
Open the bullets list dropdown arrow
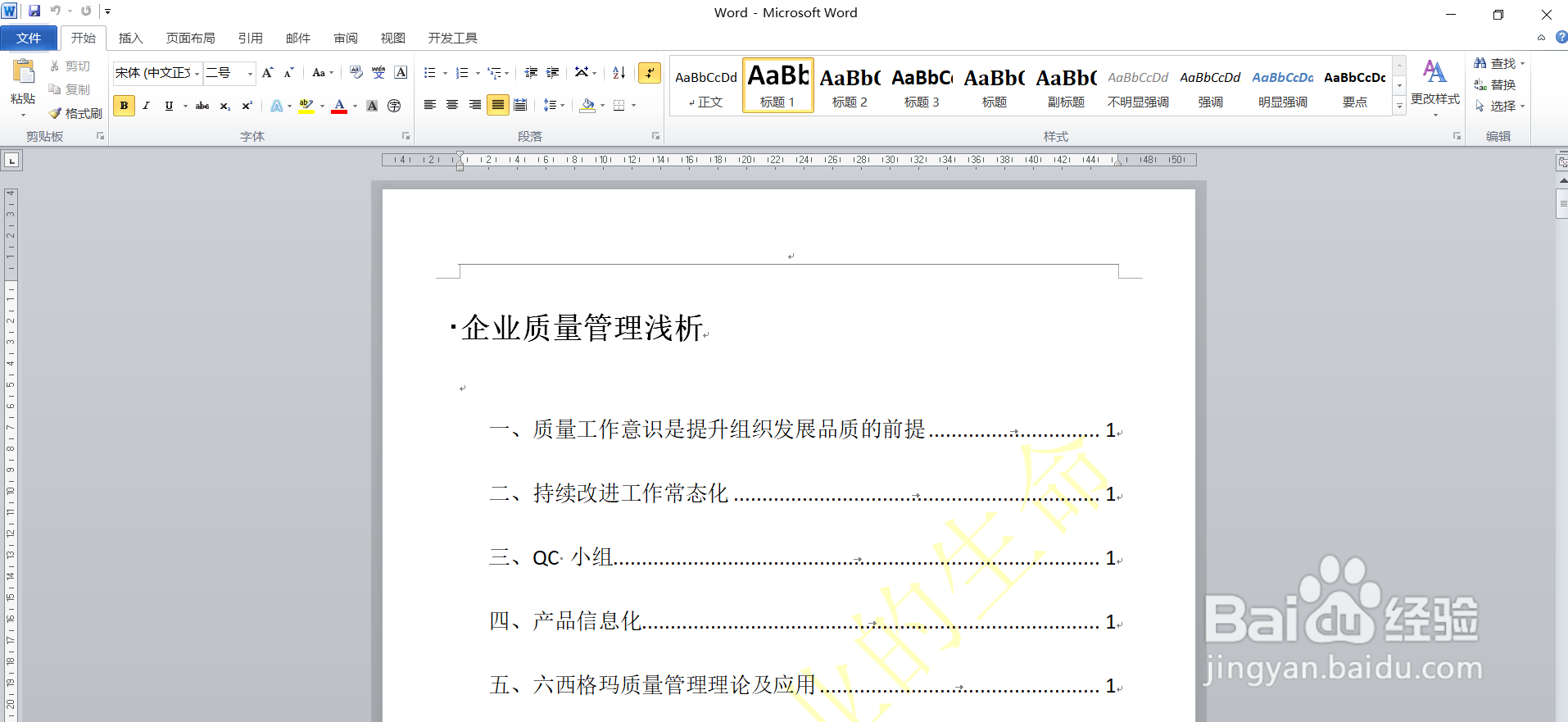pyautogui.click(x=446, y=74)
